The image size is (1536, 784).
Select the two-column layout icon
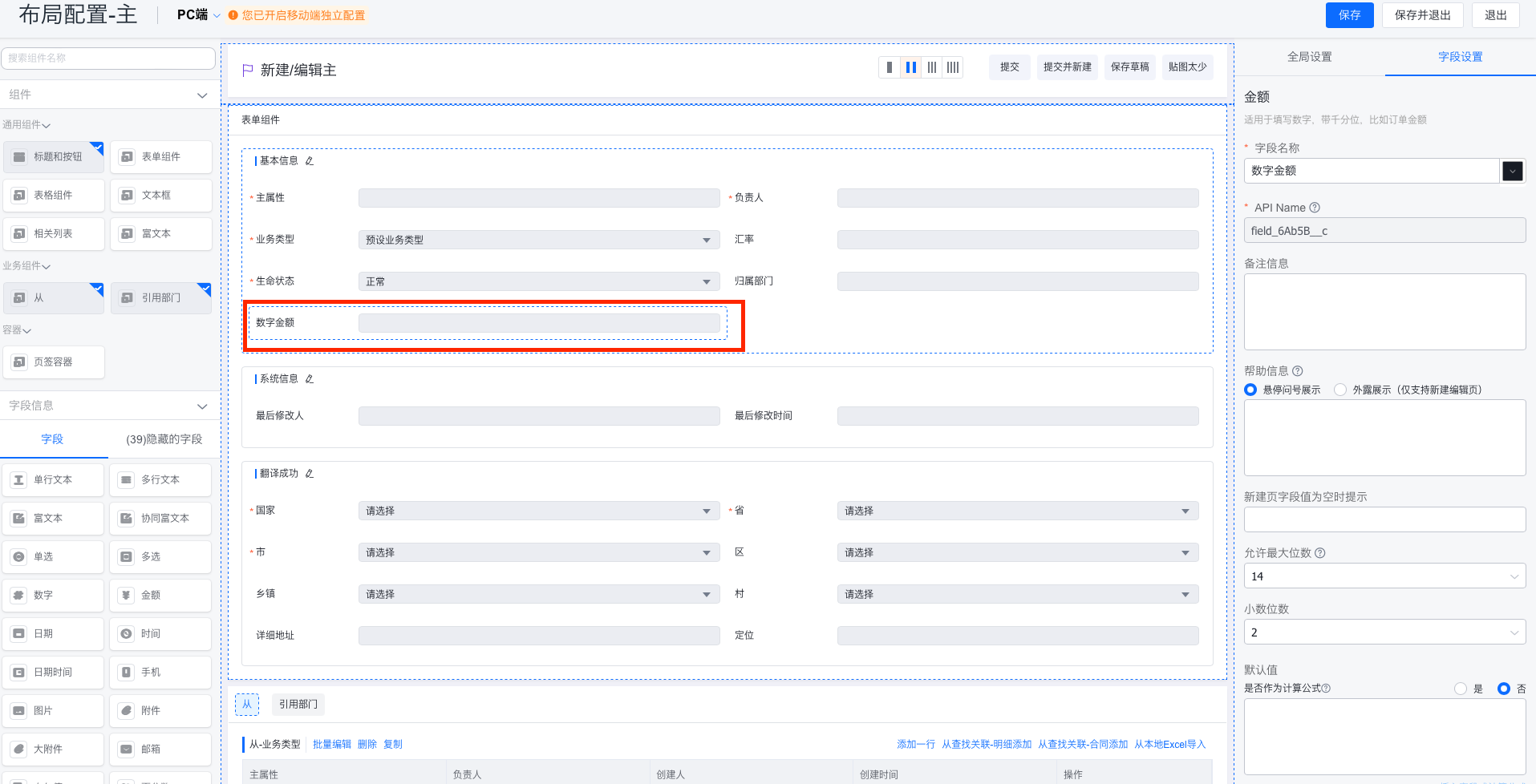(x=911, y=67)
